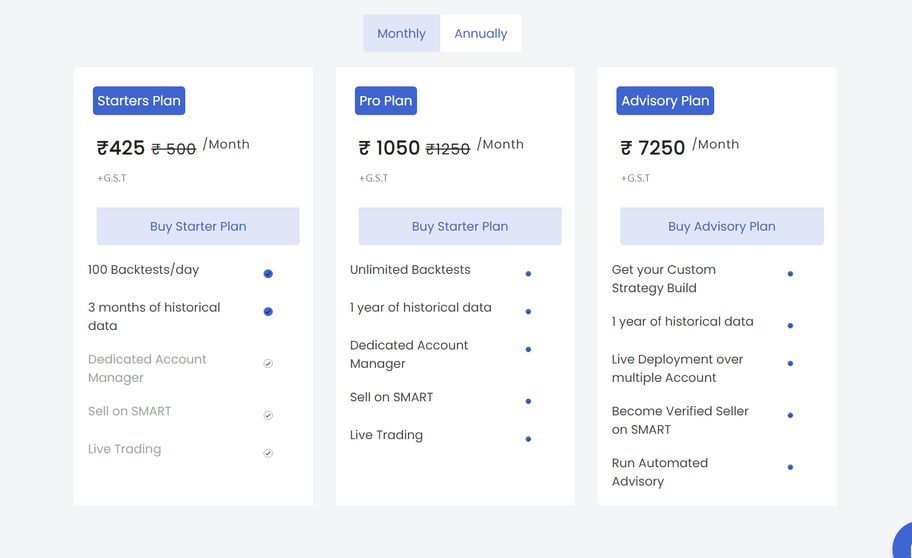Click the struck-through ₹1250 price
This screenshot has height=558, width=912.
(448, 150)
